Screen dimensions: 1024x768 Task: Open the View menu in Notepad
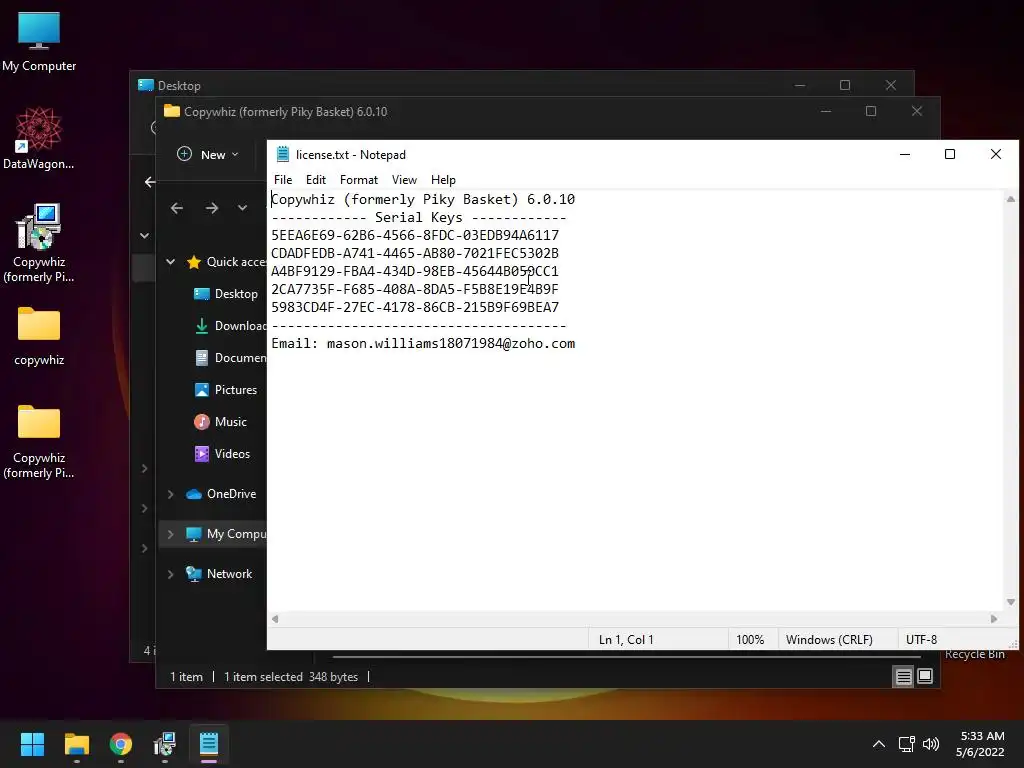pos(404,180)
